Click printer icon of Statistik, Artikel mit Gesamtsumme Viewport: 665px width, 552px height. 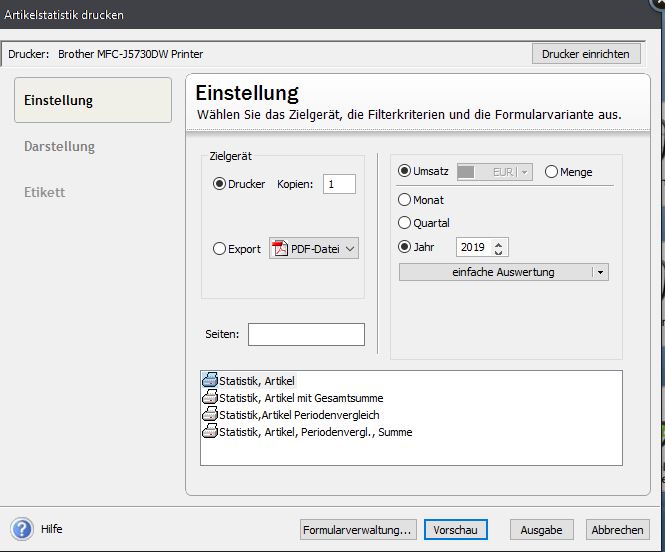point(210,397)
